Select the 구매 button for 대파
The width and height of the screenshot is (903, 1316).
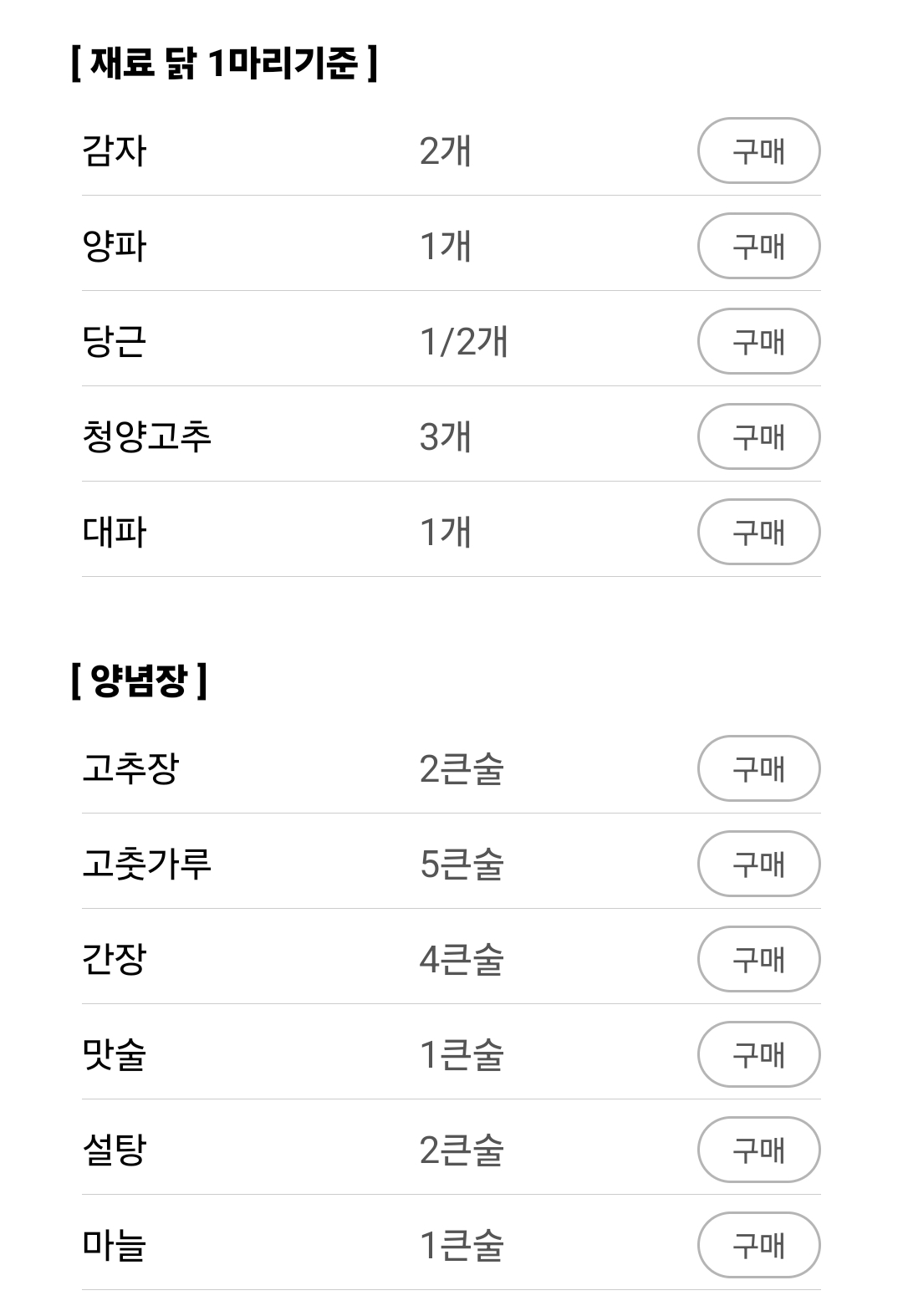click(758, 532)
